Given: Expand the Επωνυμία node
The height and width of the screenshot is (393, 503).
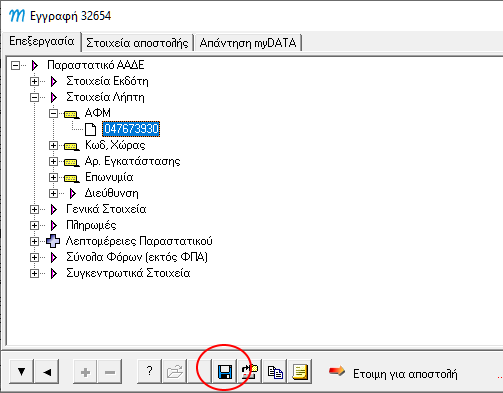Looking at the screenshot, I should [53, 177].
